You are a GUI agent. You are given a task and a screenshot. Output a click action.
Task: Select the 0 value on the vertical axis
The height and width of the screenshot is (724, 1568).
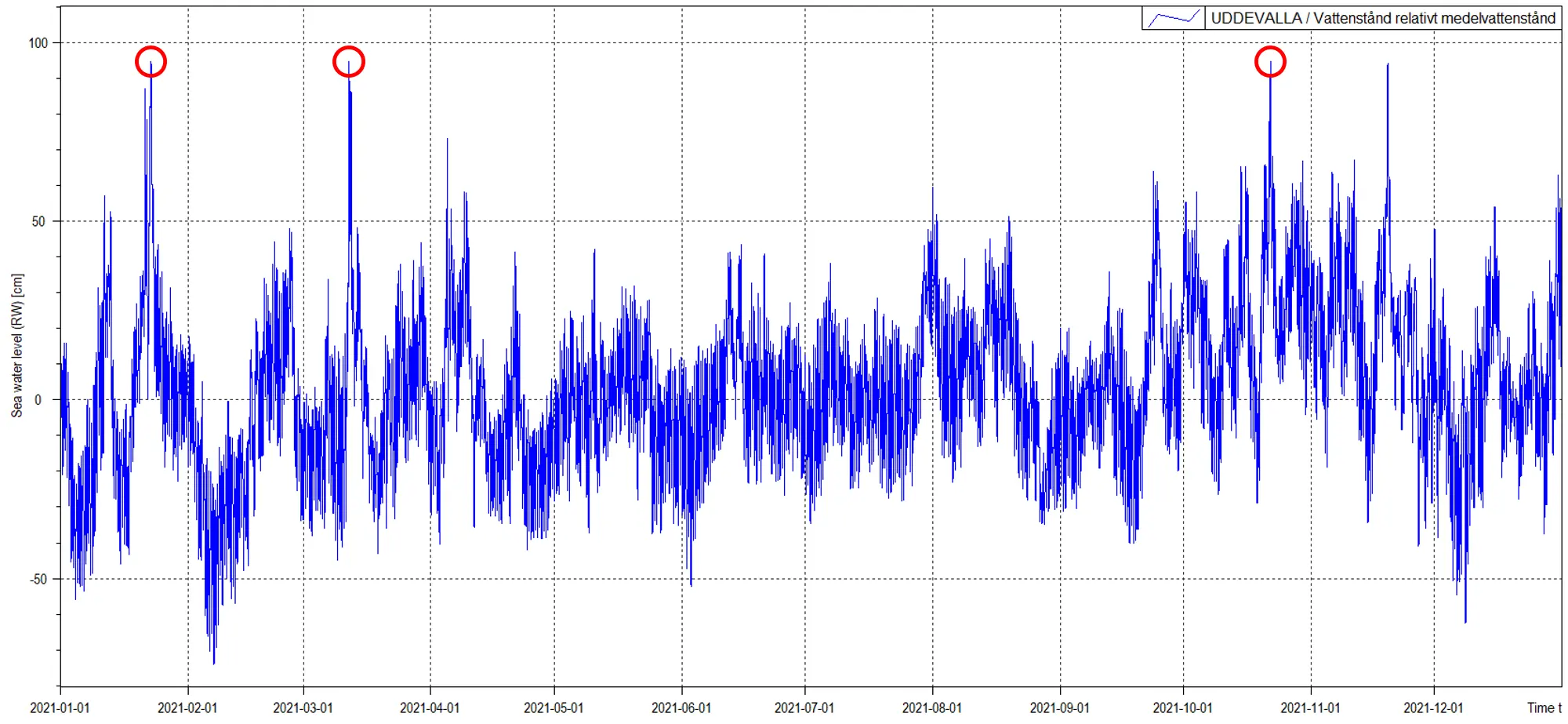(x=38, y=400)
